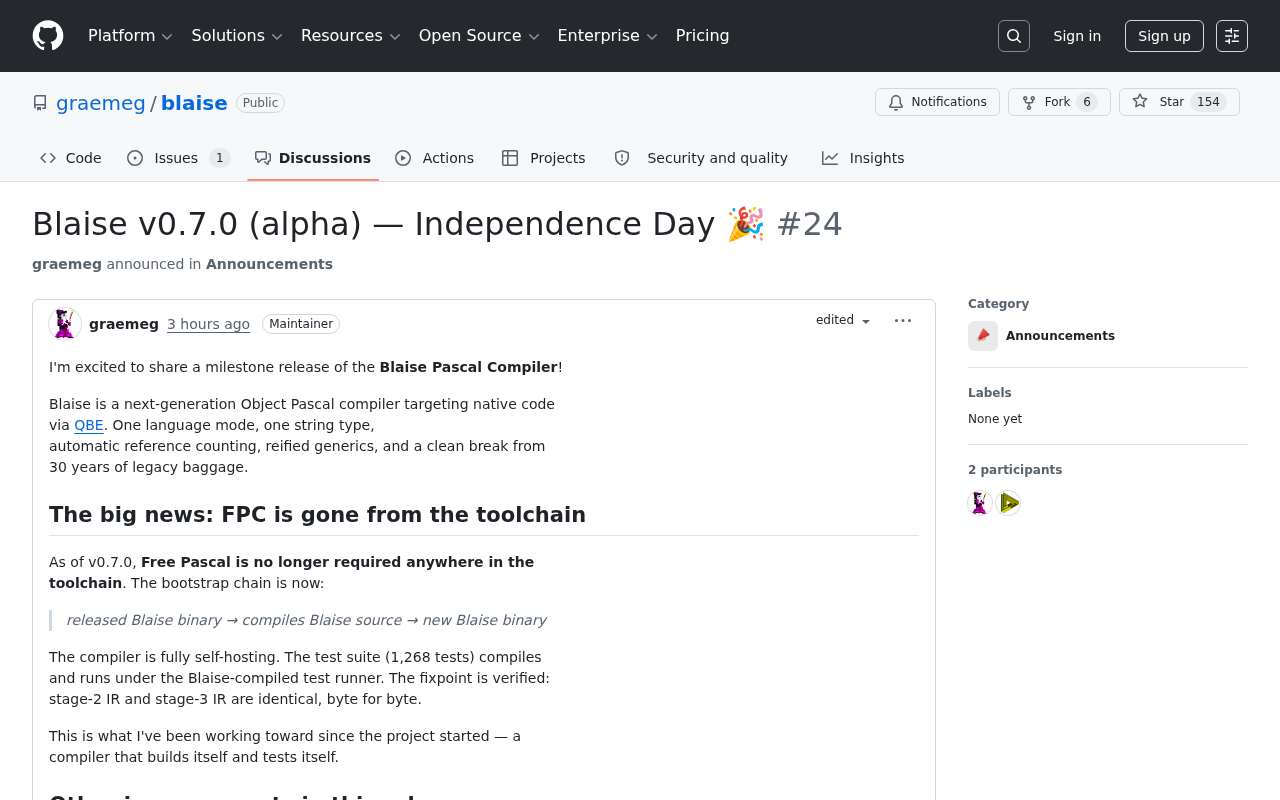Expand the Open Source menu
Viewport: 1280px width, 800px height.
pyautogui.click(x=480, y=36)
